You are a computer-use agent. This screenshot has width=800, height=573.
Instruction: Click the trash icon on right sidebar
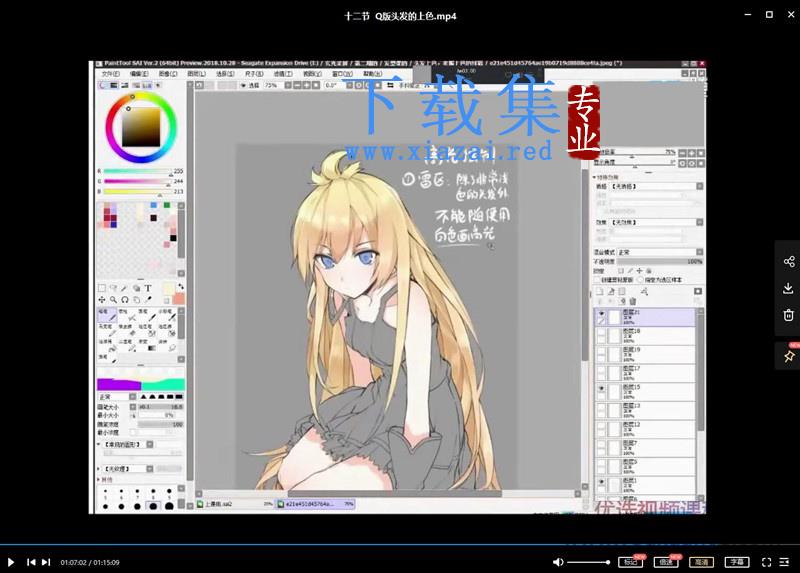pos(789,315)
